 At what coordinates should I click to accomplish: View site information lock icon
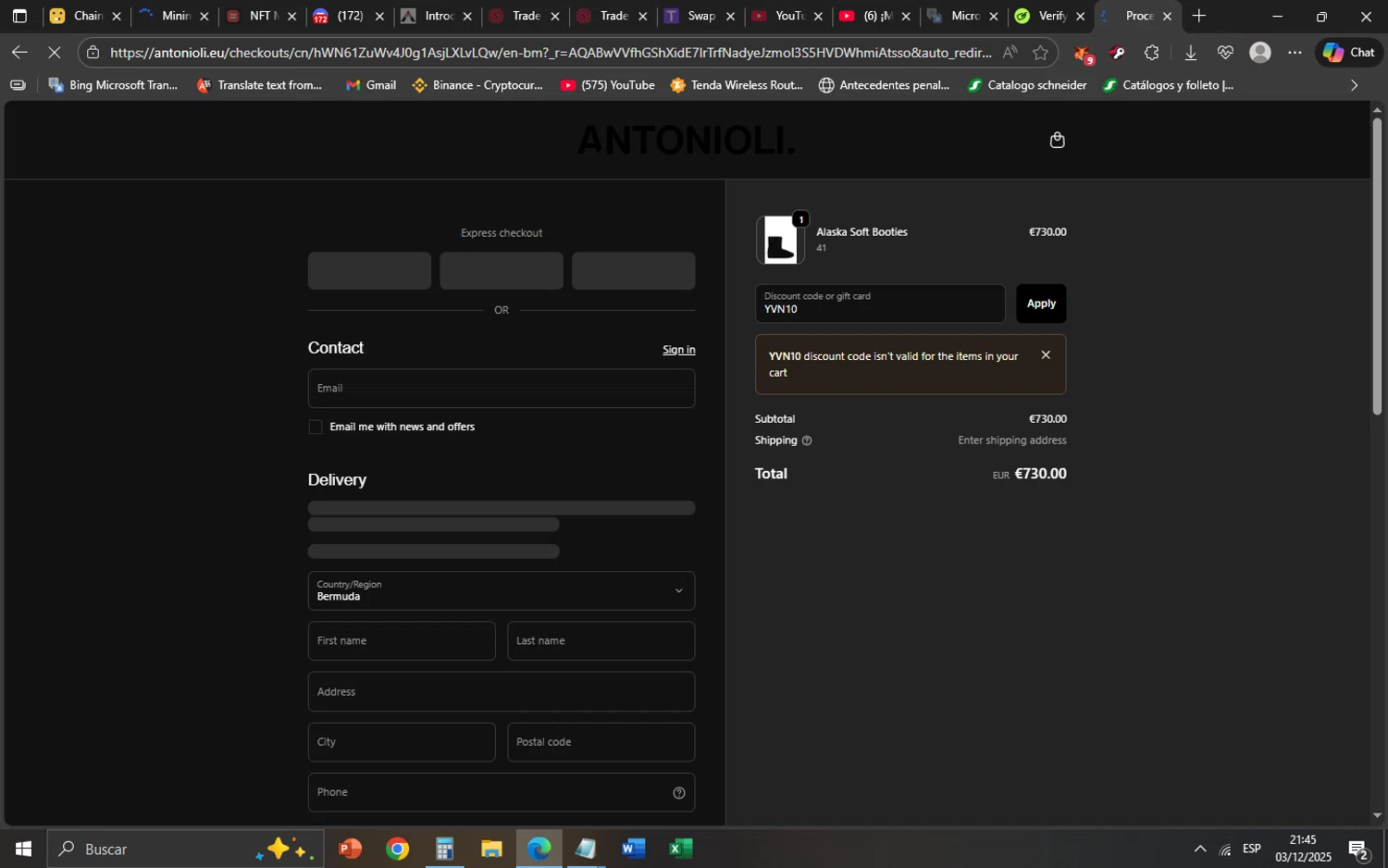93,53
